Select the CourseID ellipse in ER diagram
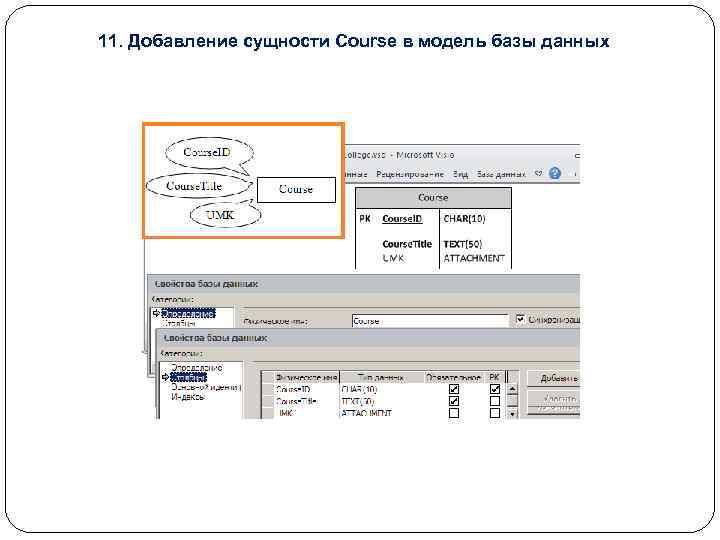This screenshot has width=720, height=540. (209, 152)
